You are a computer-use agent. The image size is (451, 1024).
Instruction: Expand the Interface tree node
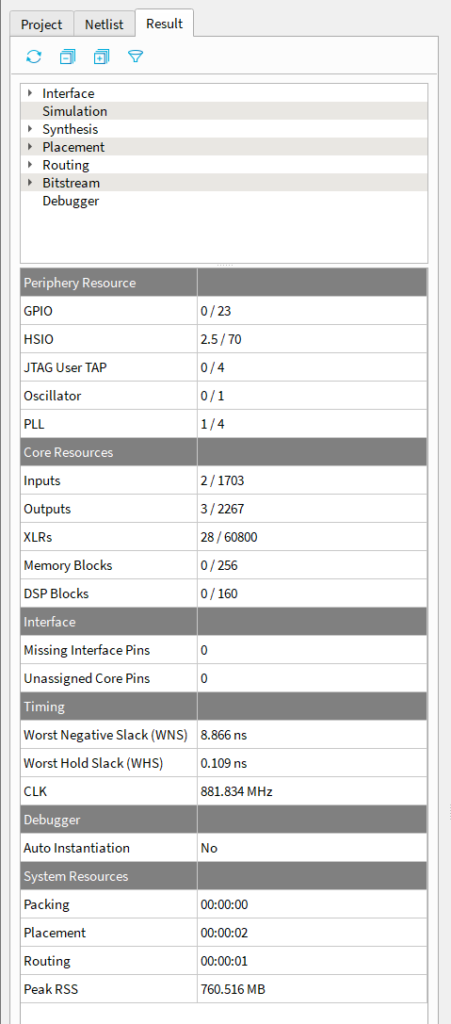tap(30, 93)
